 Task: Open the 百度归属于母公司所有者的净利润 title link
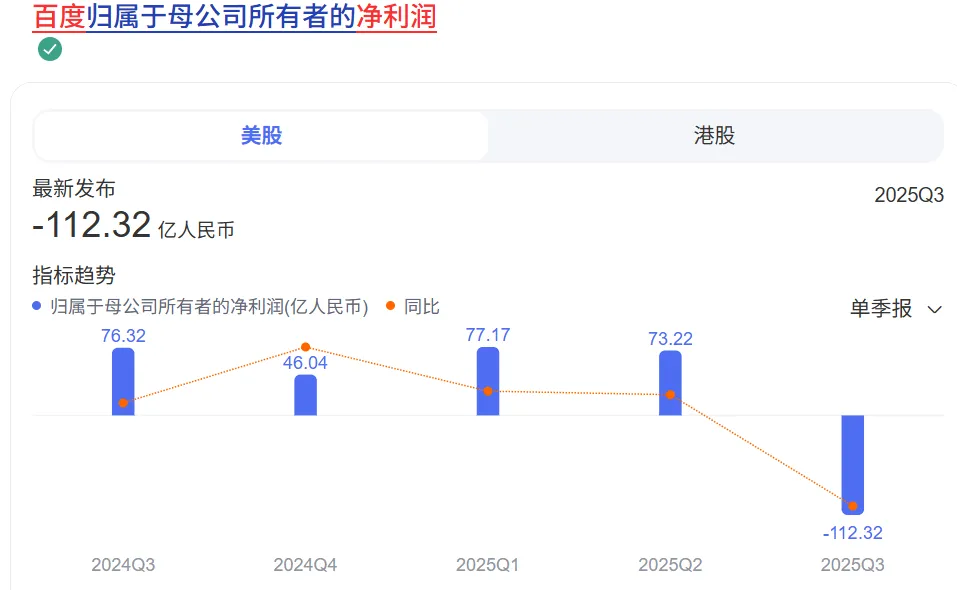[234, 16]
